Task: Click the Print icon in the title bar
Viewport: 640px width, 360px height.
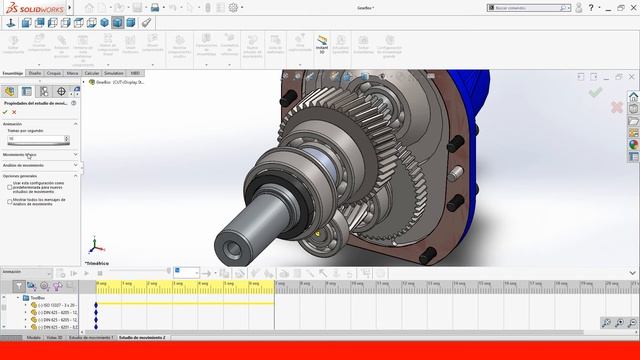Action: point(155,7)
